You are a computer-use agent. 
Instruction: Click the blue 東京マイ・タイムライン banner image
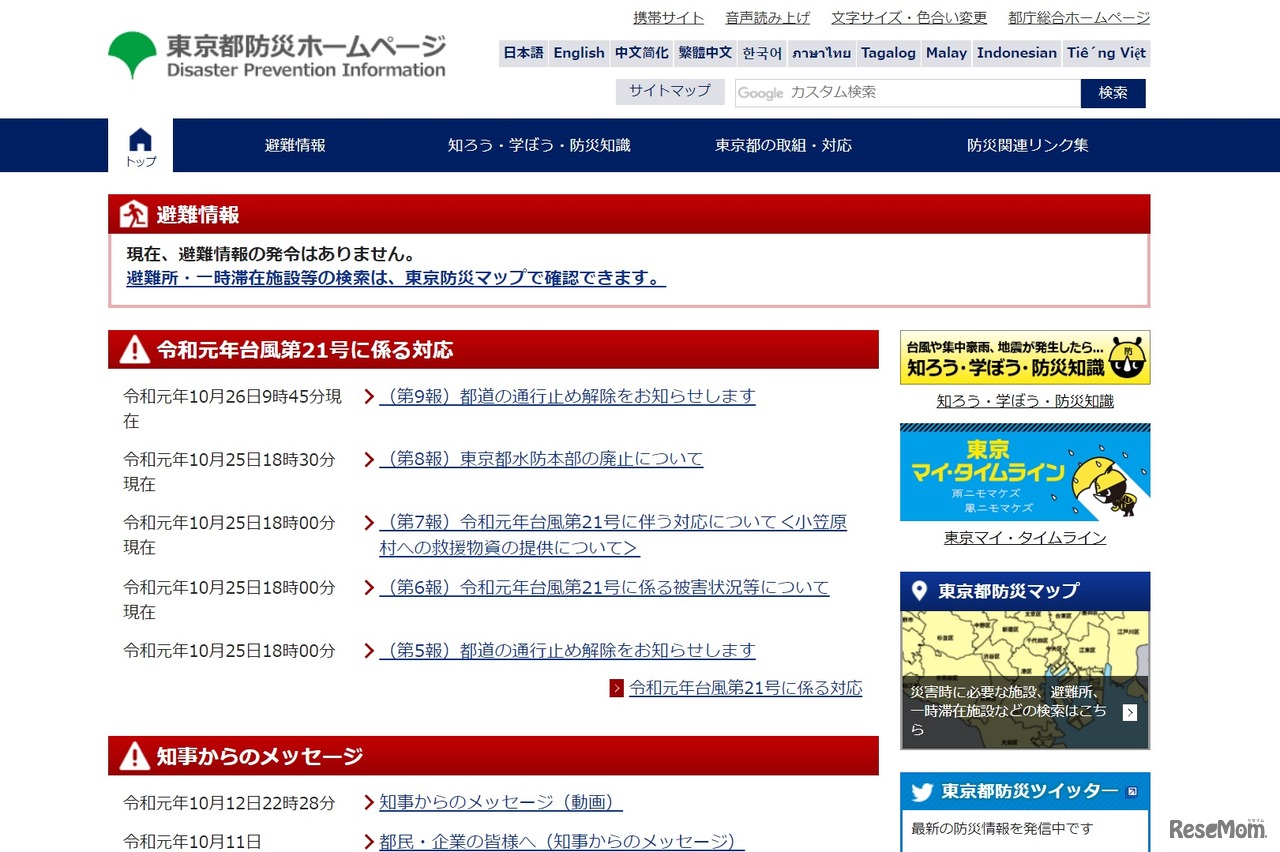pyautogui.click(x=1025, y=472)
